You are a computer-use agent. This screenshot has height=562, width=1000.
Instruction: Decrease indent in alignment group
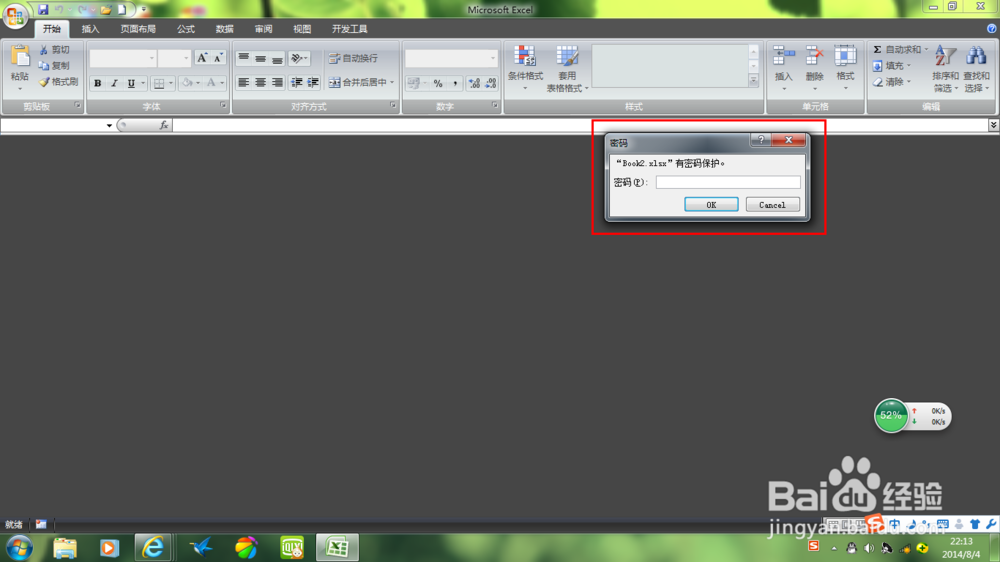click(297, 82)
